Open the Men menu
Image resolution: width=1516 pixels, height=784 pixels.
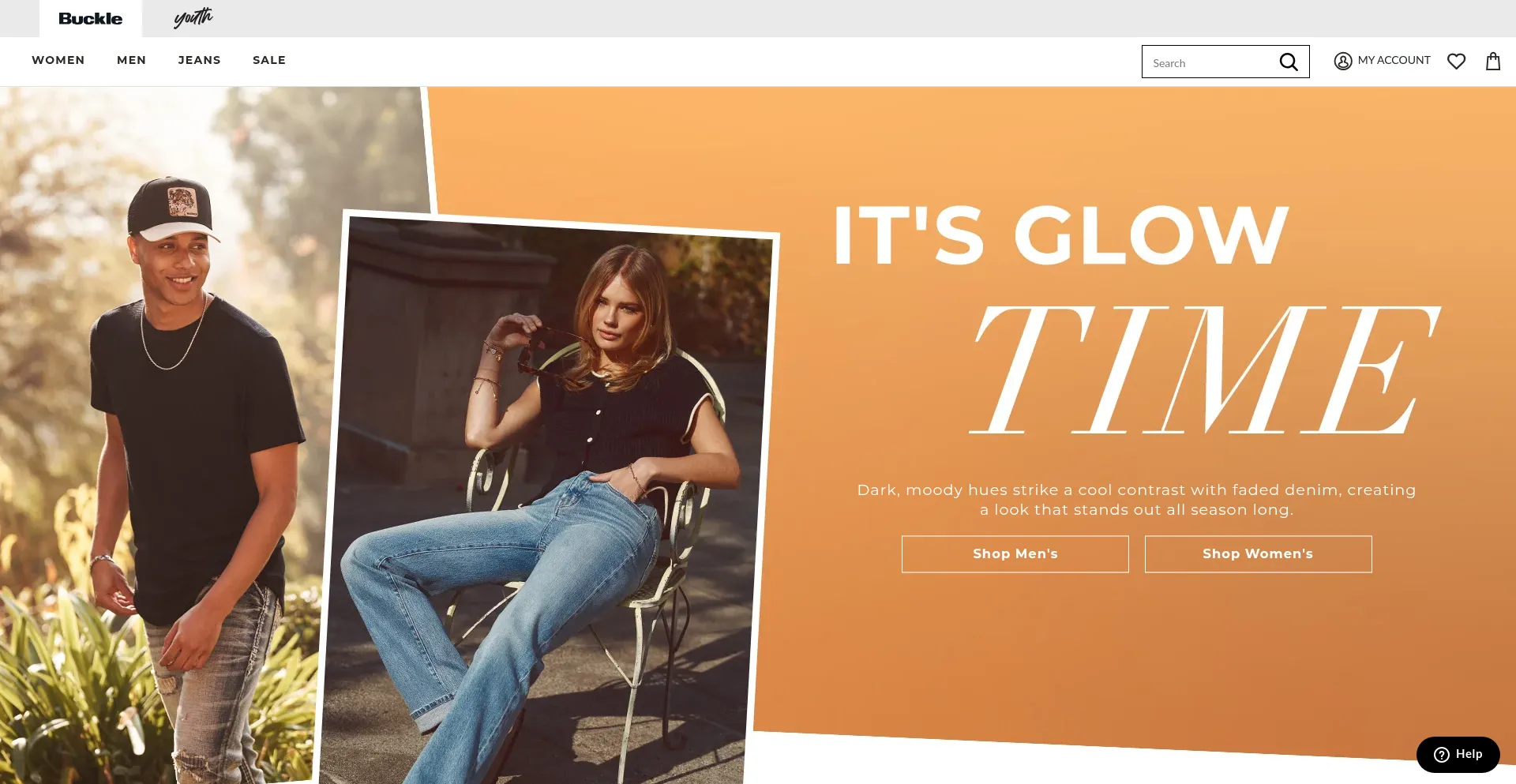point(131,60)
